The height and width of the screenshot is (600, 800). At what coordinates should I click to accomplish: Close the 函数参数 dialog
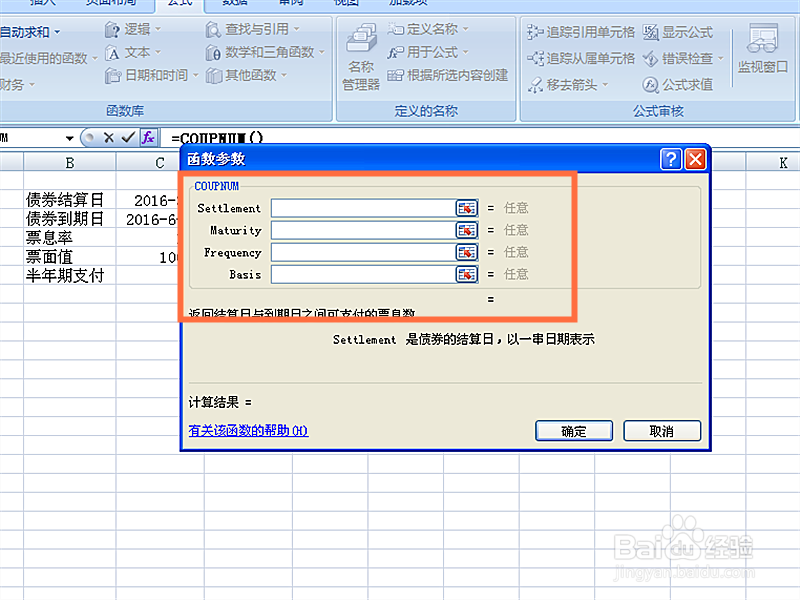(695, 159)
